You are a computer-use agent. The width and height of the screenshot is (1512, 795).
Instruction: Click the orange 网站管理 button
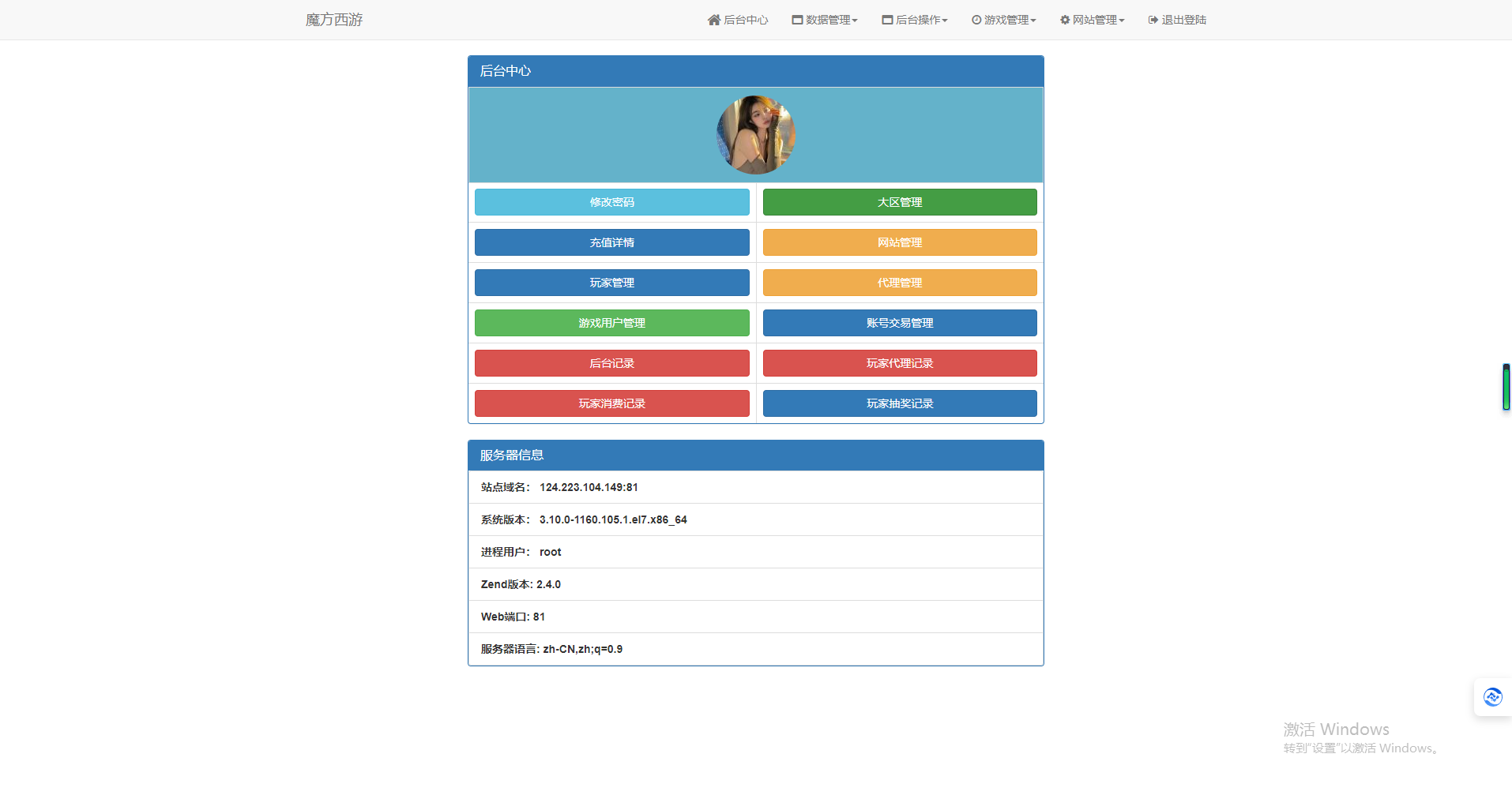click(x=900, y=242)
